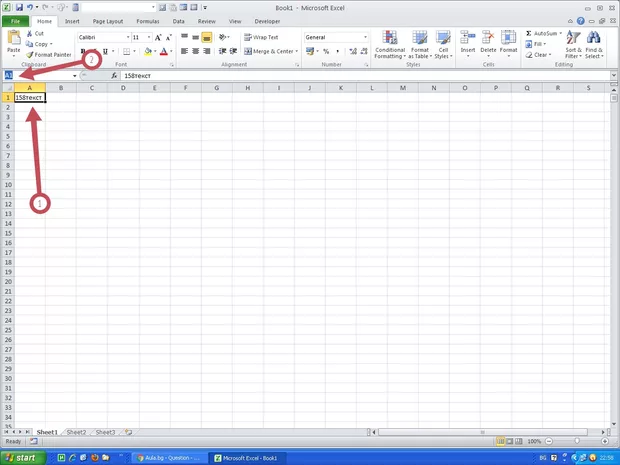
Task: Click the Increase Font Size icon
Action: coord(158,38)
